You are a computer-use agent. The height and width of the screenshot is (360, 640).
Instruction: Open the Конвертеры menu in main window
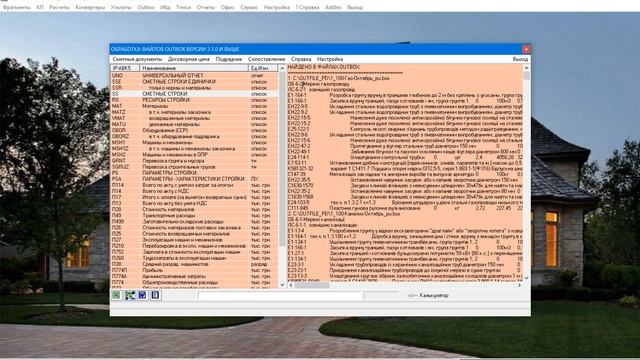point(90,7)
